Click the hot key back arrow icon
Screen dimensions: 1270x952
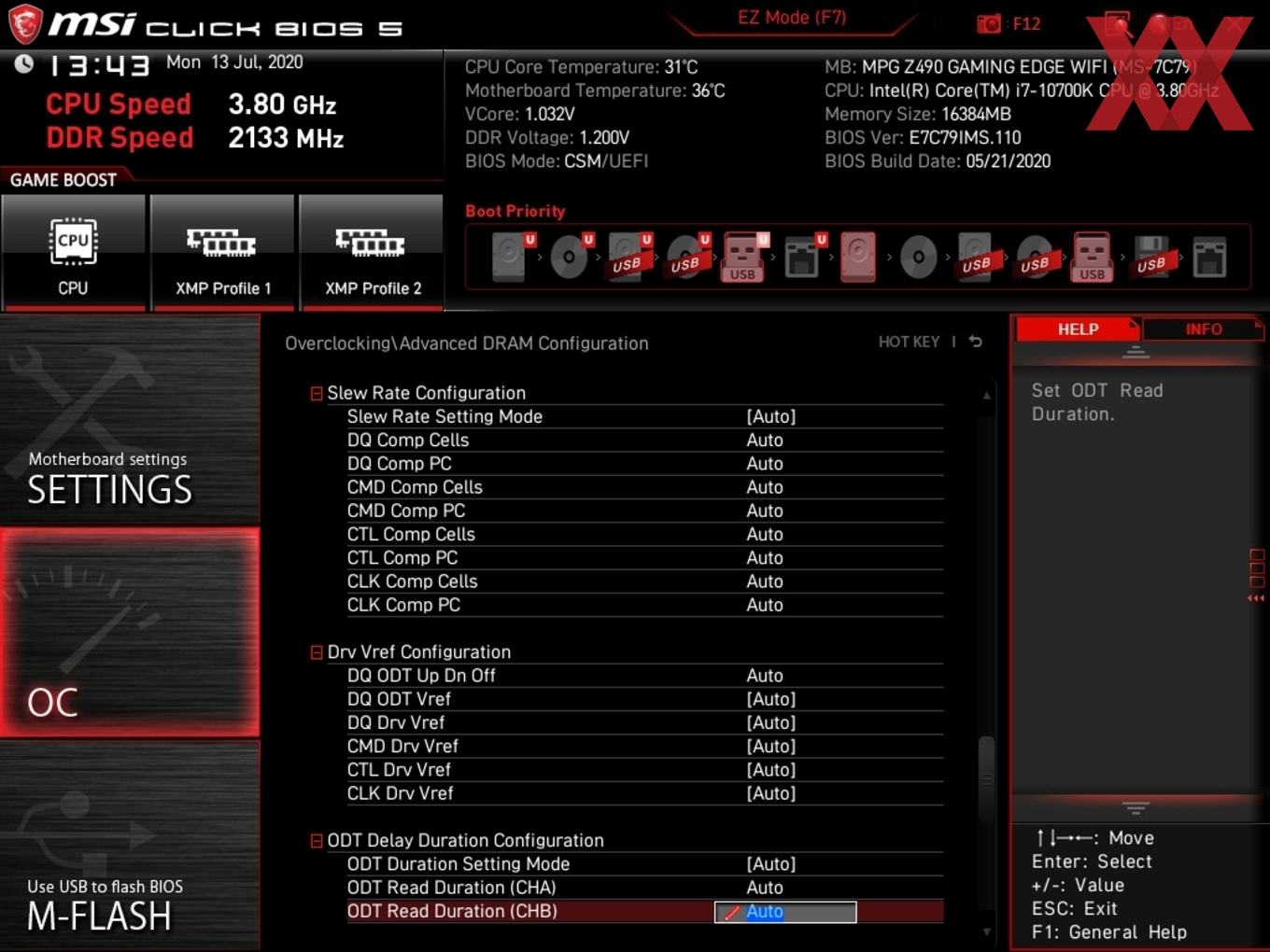(x=975, y=342)
